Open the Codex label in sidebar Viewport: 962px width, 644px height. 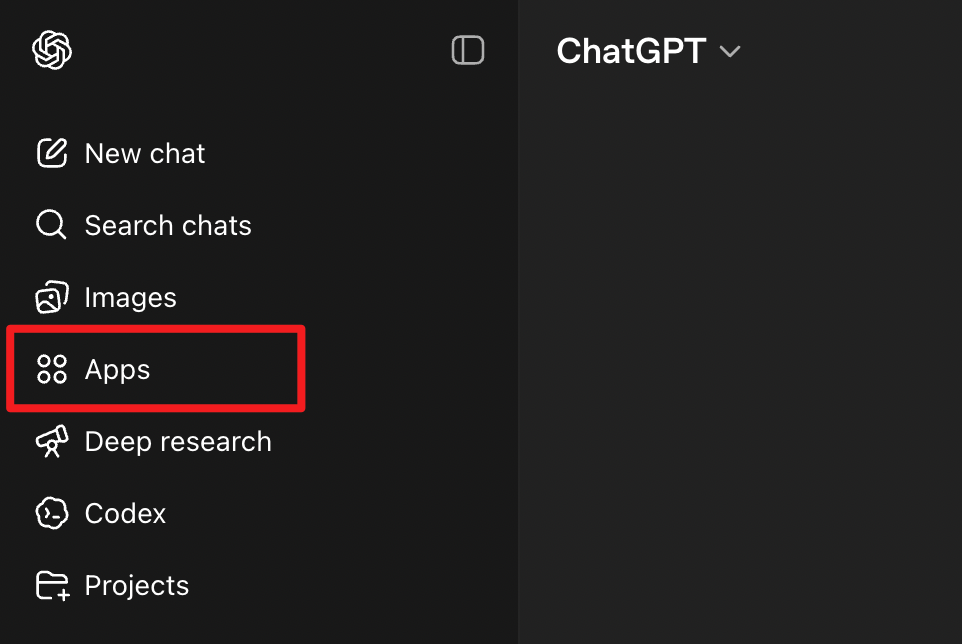[x=125, y=513]
